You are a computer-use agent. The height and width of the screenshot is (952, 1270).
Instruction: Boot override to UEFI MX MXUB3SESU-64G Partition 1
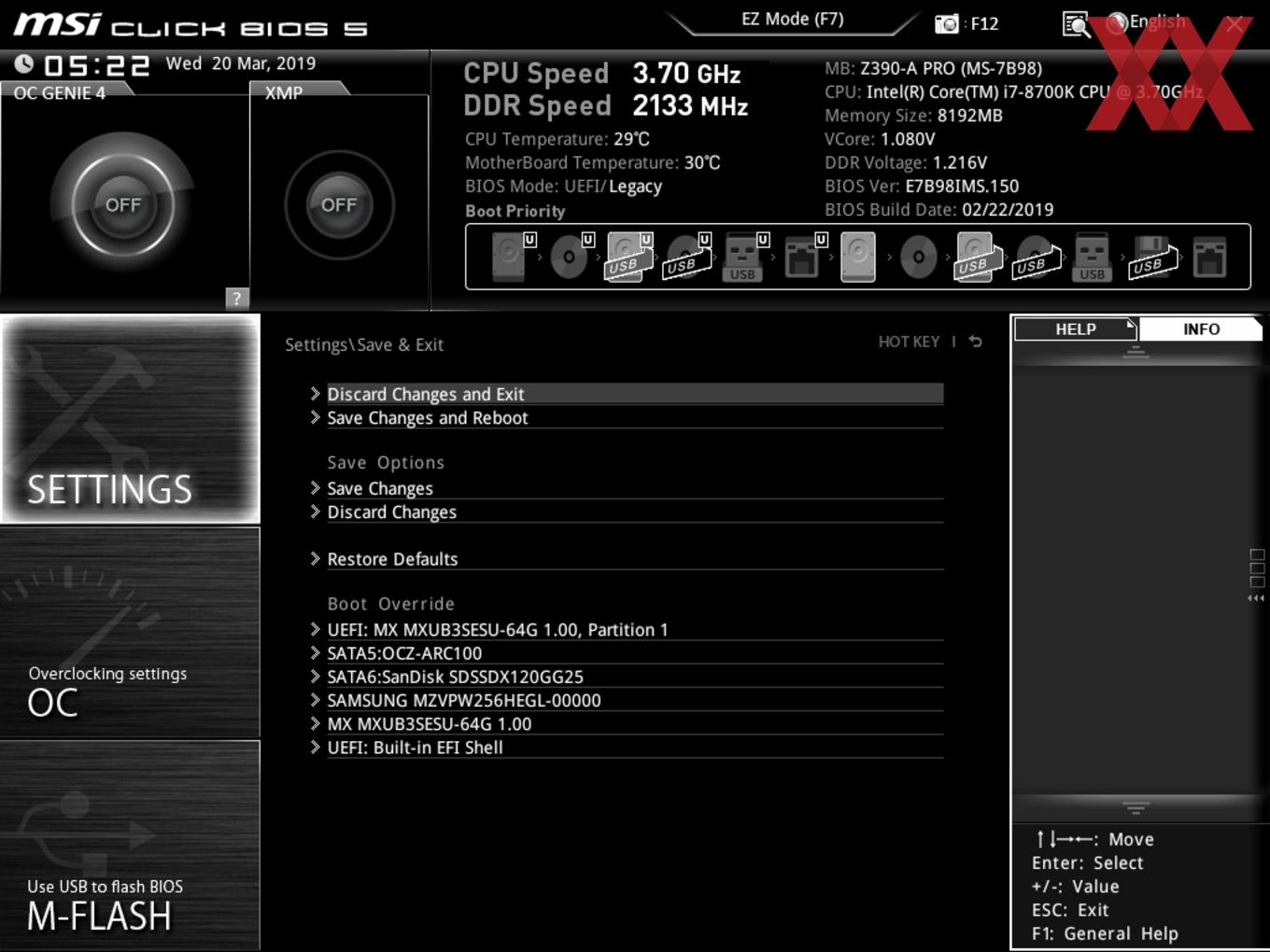coord(627,630)
